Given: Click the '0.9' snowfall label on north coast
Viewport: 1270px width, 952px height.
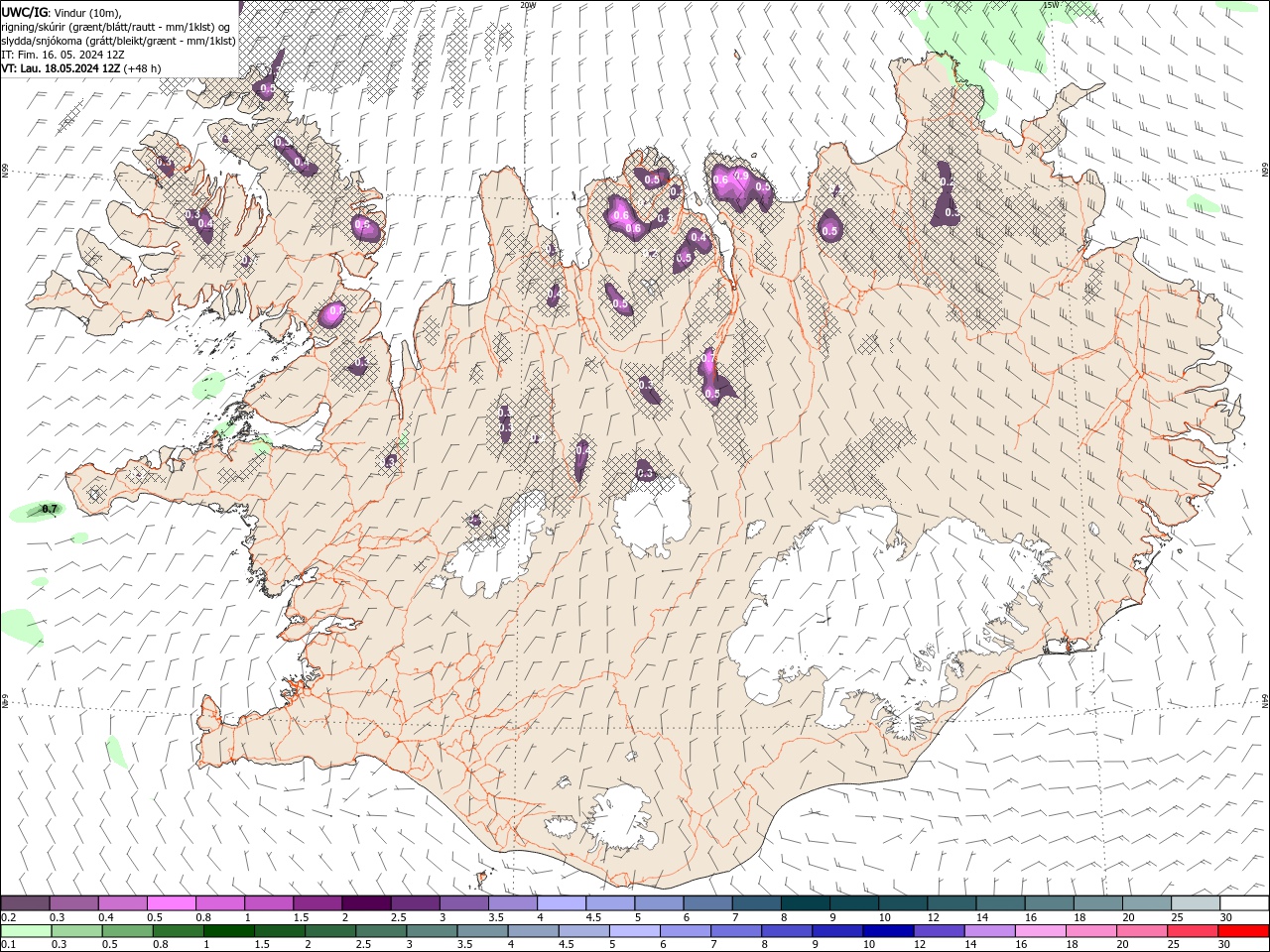Looking at the screenshot, I should (740, 176).
